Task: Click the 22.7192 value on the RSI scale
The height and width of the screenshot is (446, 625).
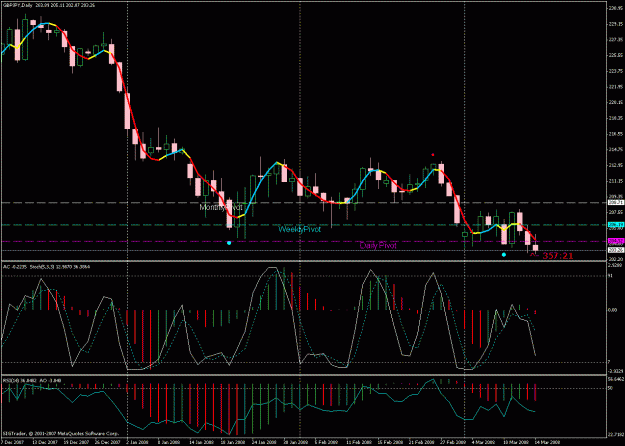Action: click(x=616, y=433)
